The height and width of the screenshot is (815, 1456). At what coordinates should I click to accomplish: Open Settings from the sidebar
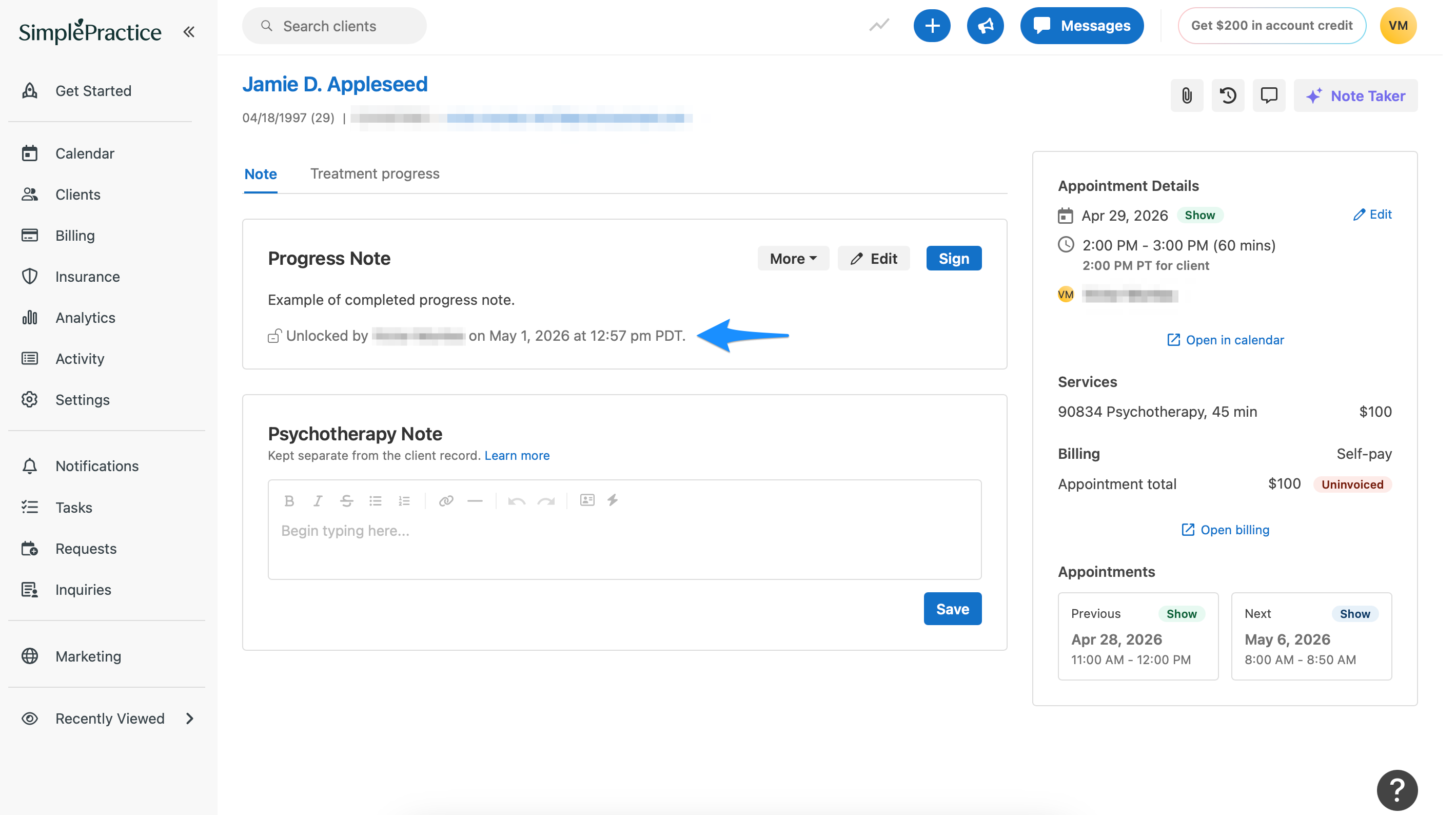point(83,400)
